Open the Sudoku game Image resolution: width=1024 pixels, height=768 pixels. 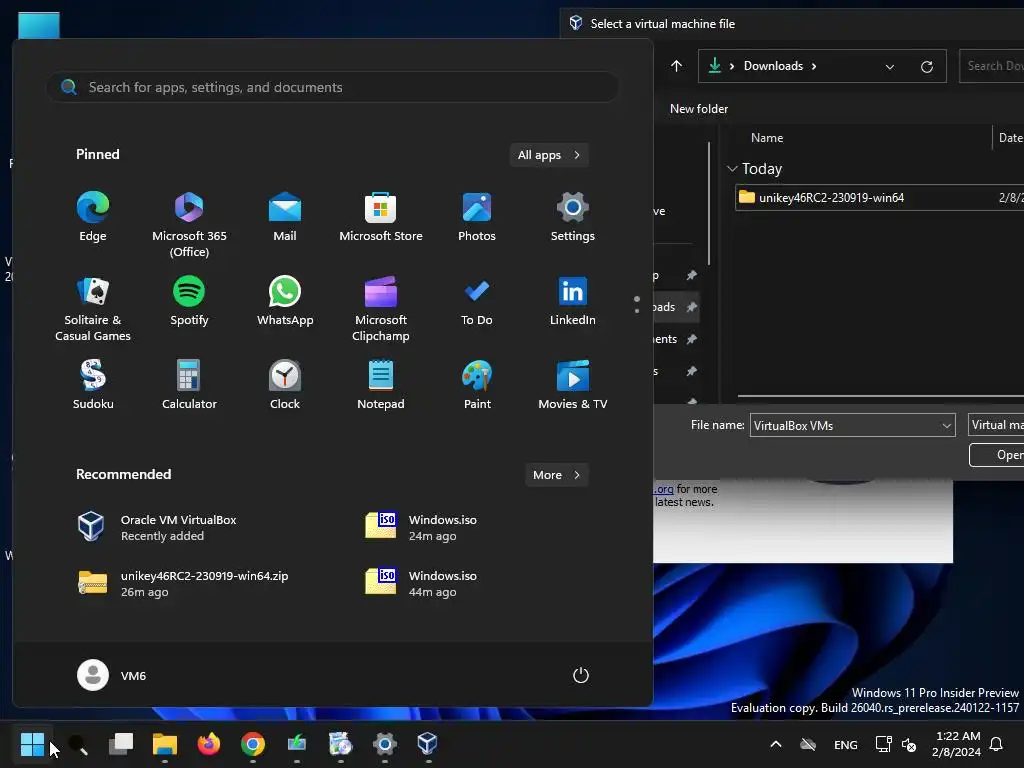click(93, 385)
